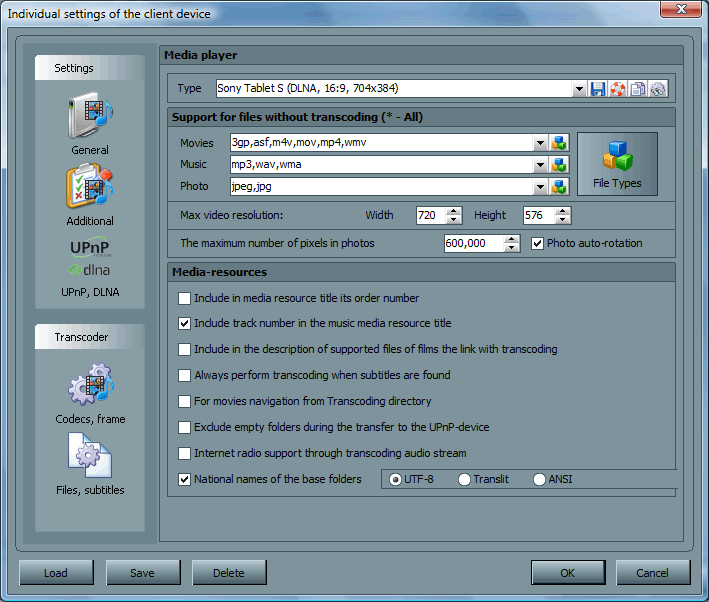
Task: Expand the Music formats dropdown
Action: [x=540, y=165]
